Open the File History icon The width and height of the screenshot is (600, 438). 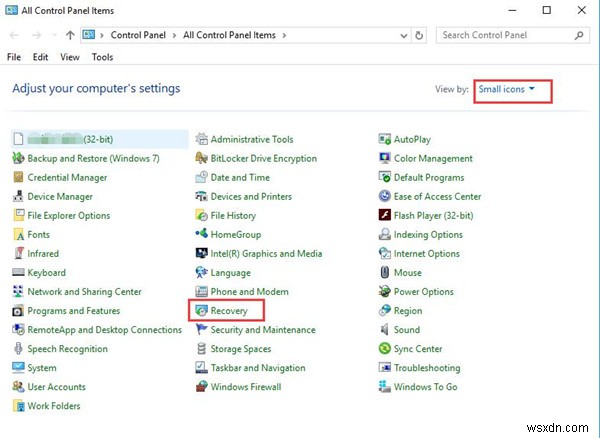202,215
